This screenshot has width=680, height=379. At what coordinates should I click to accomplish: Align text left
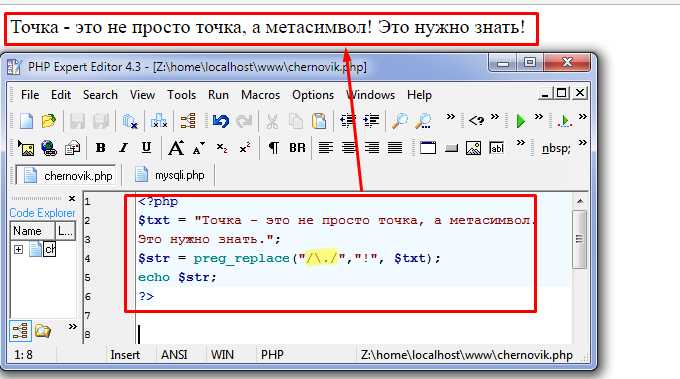click(326, 148)
